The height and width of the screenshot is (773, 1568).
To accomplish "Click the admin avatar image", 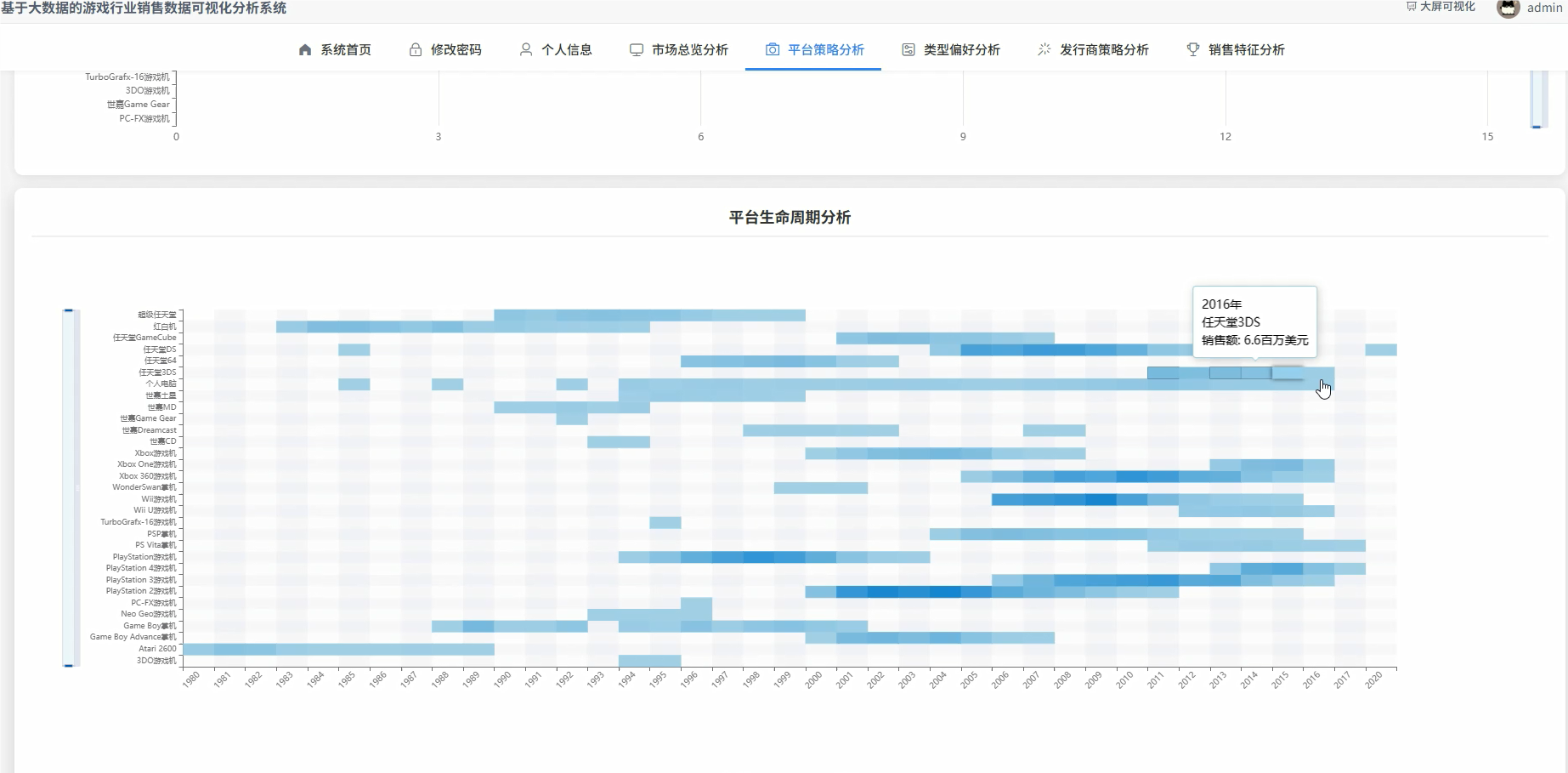I will (1508, 8).
